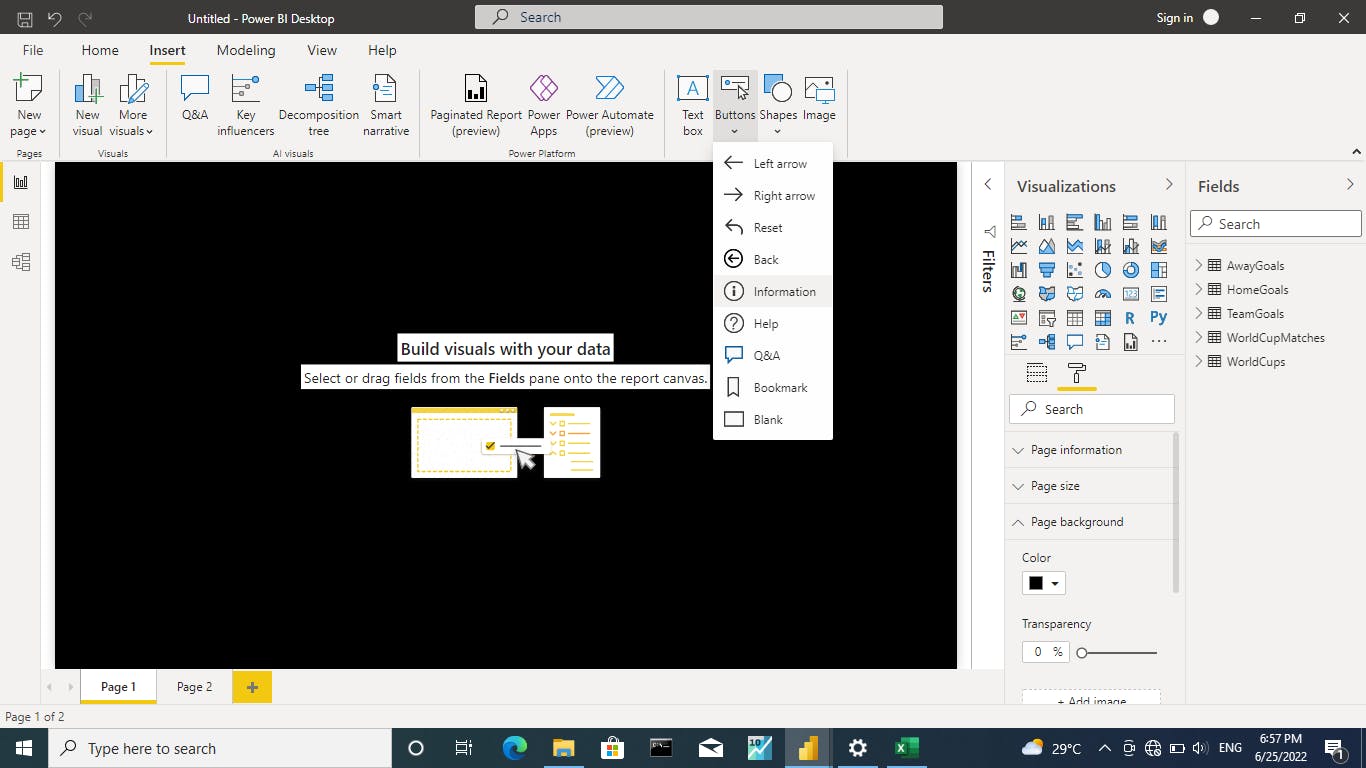Screen dimensions: 1366x768
Task: Open Report view in left sidebar
Action: coord(21,182)
